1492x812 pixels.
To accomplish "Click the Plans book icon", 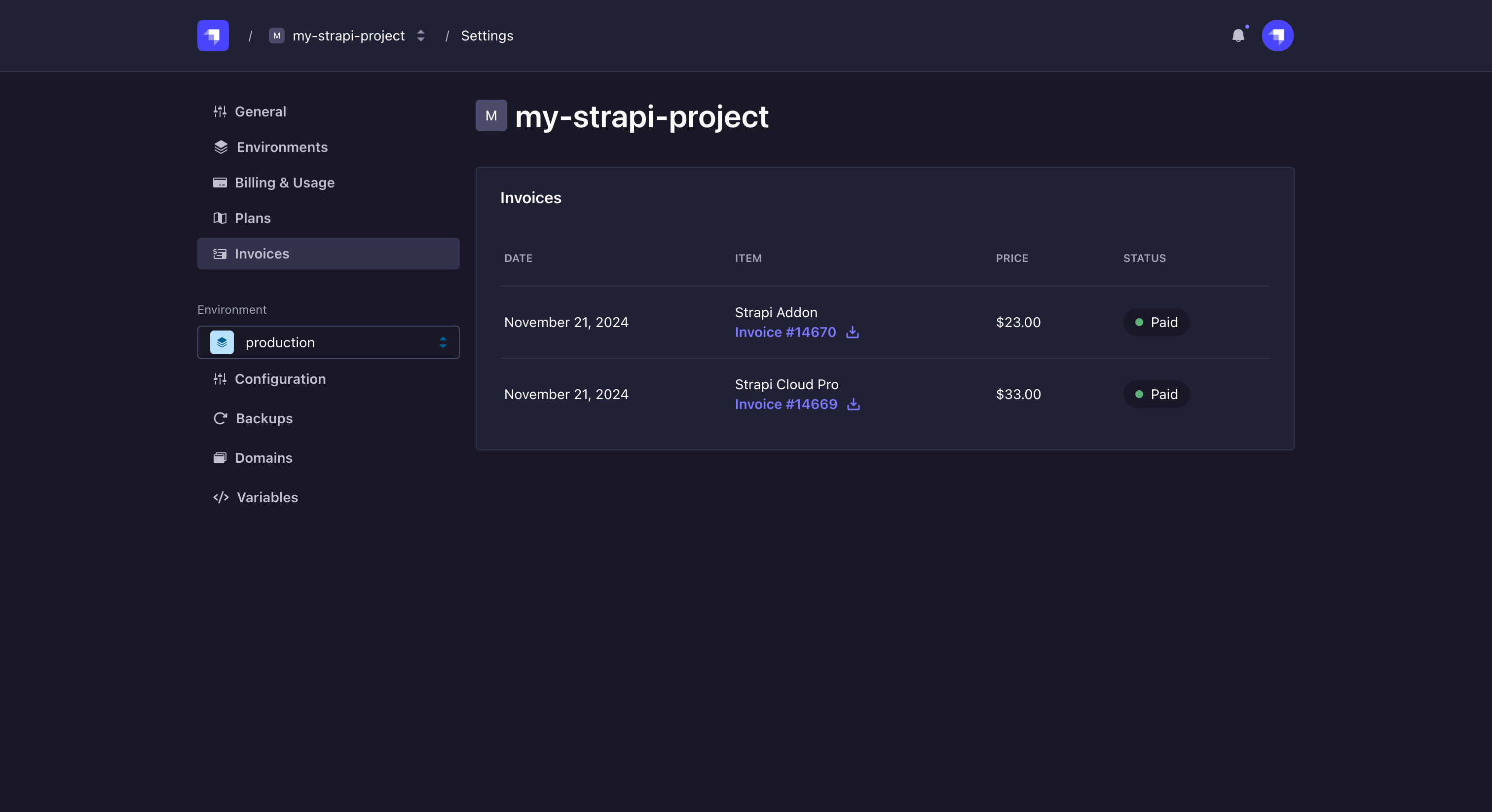I will tap(220, 219).
